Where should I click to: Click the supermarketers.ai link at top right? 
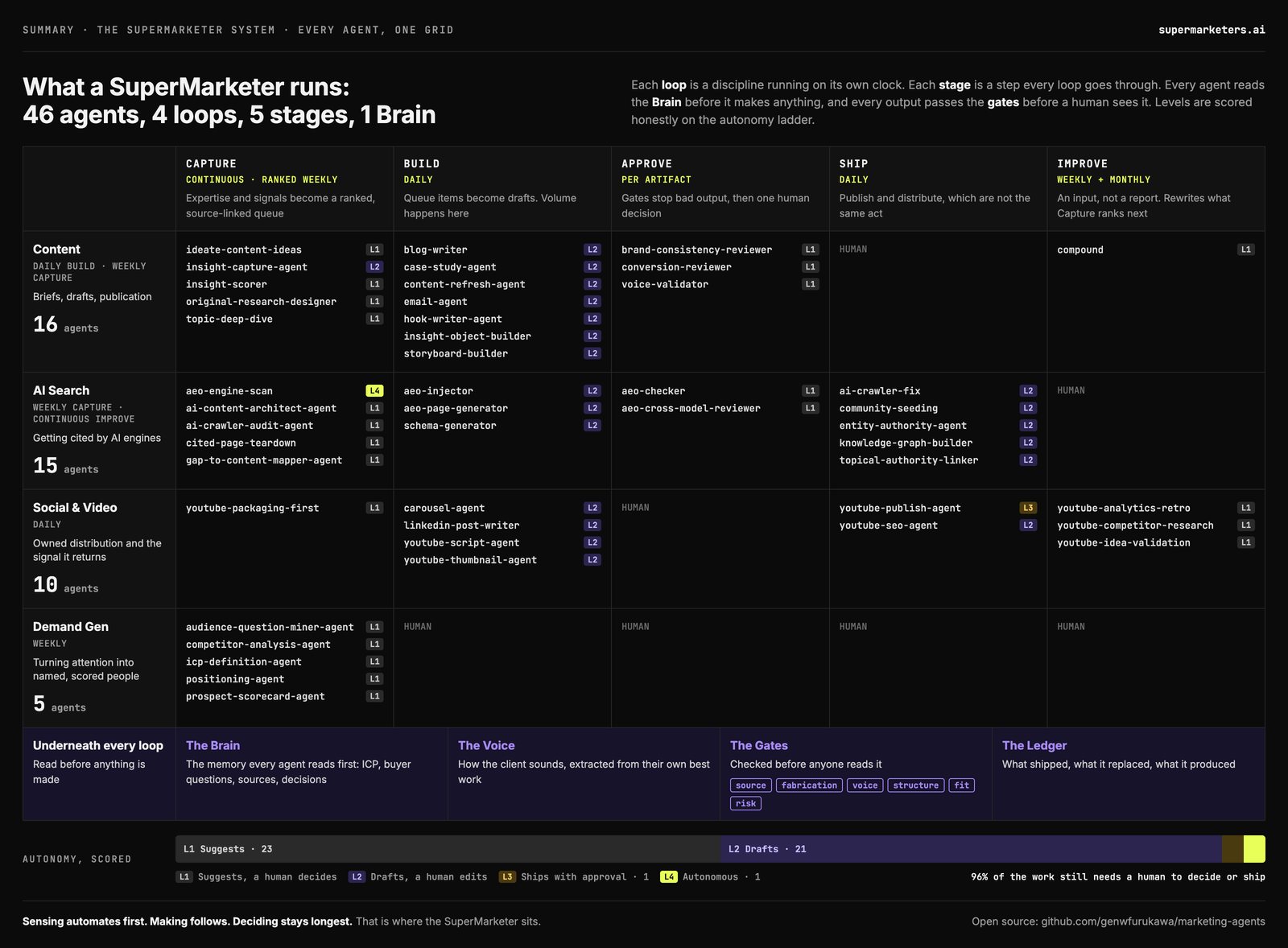pyautogui.click(x=1212, y=30)
